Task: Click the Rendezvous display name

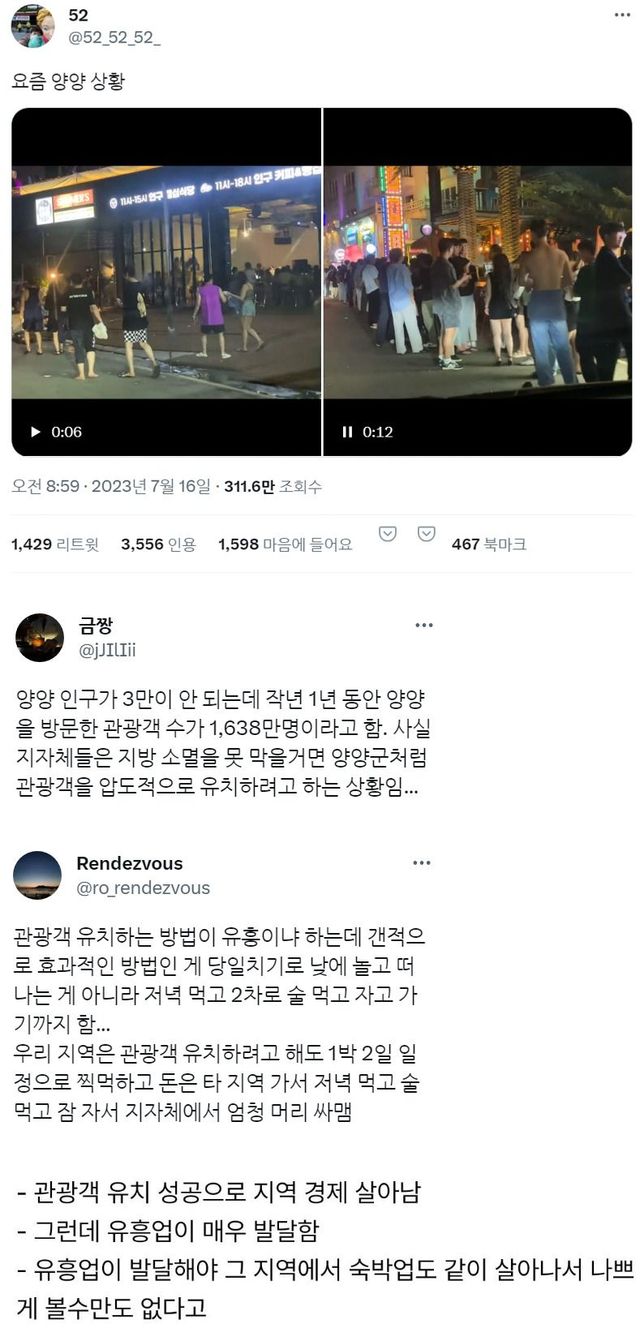Action: 130,863
